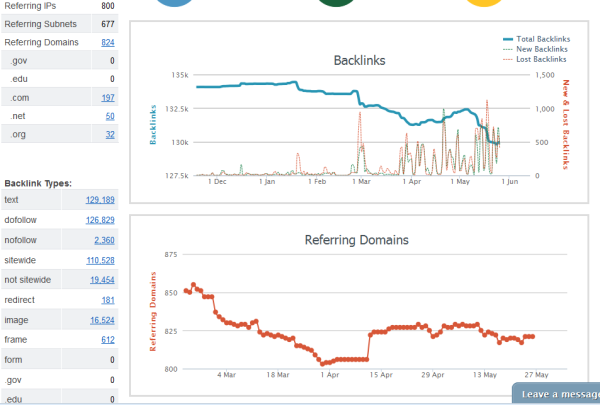Image resolution: width=600 pixels, height=405 pixels.
Task: Click the Referring Domains chart title
Action: pyautogui.click(x=356, y=240)
